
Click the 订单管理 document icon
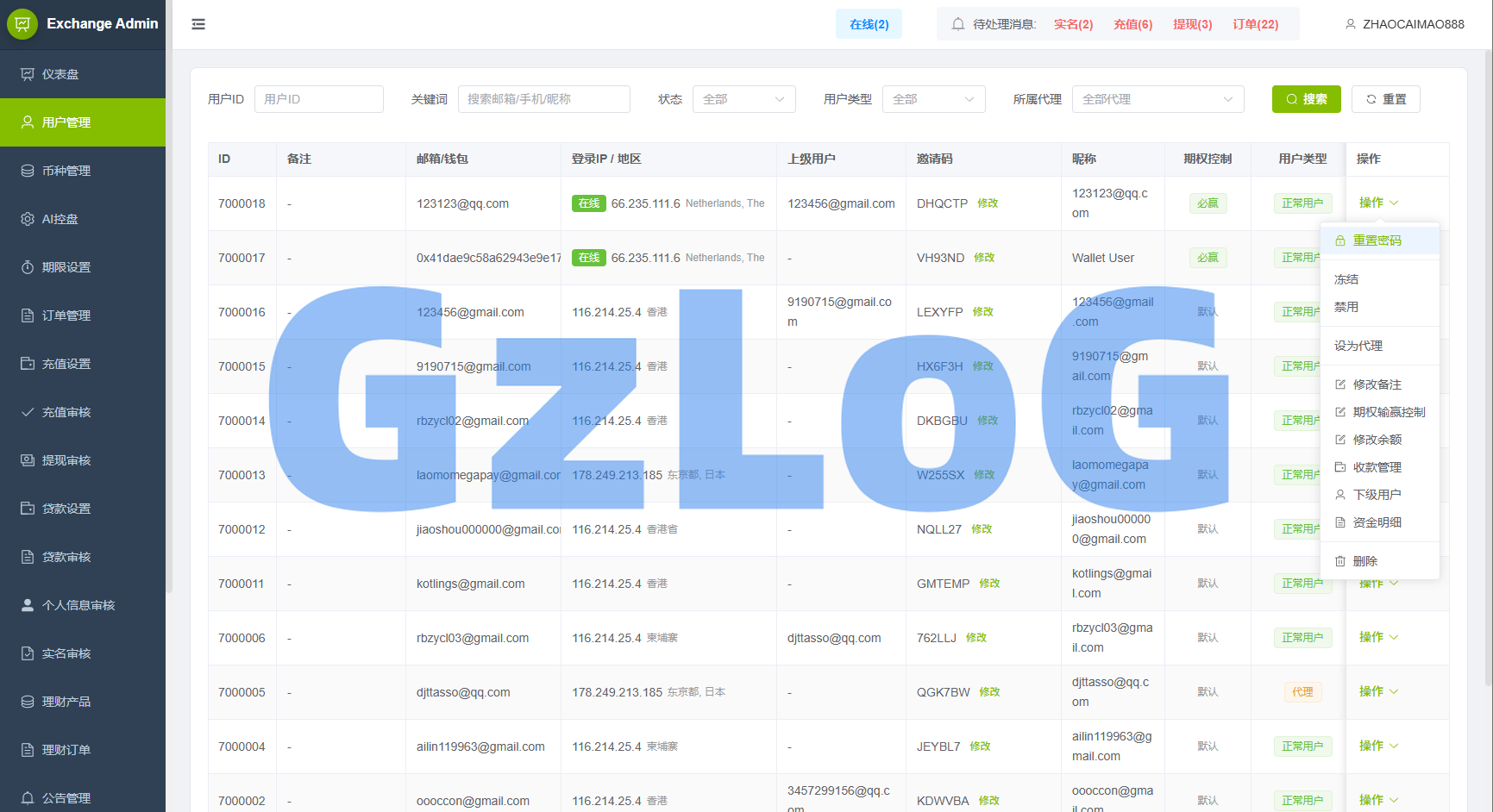[x=28, y=315]
